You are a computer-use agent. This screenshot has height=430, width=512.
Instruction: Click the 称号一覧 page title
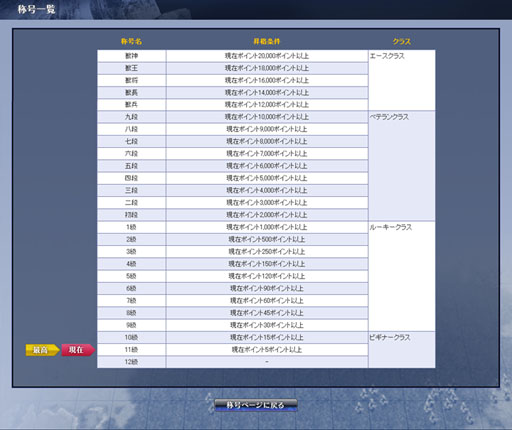click(x=36, y=9)
